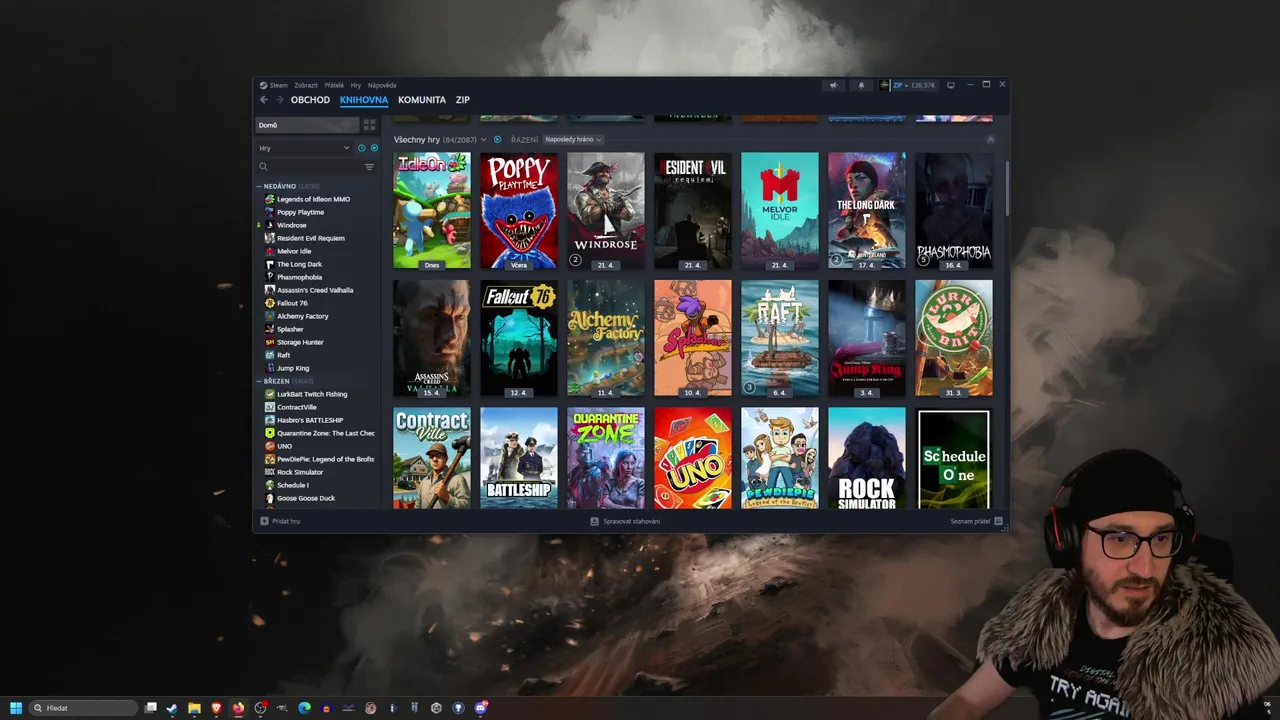Screen dimensions: 1280x720
Task: Open Windows Start menu
Action: 16,708
